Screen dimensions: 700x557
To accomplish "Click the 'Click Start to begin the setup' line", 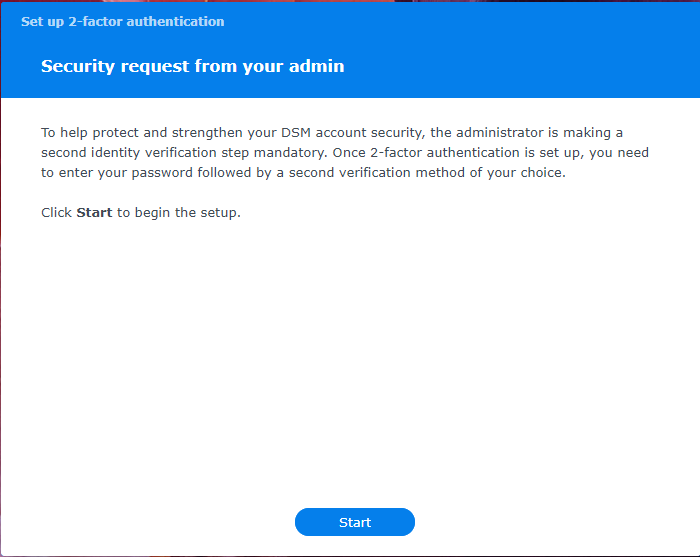I will 140,213.
